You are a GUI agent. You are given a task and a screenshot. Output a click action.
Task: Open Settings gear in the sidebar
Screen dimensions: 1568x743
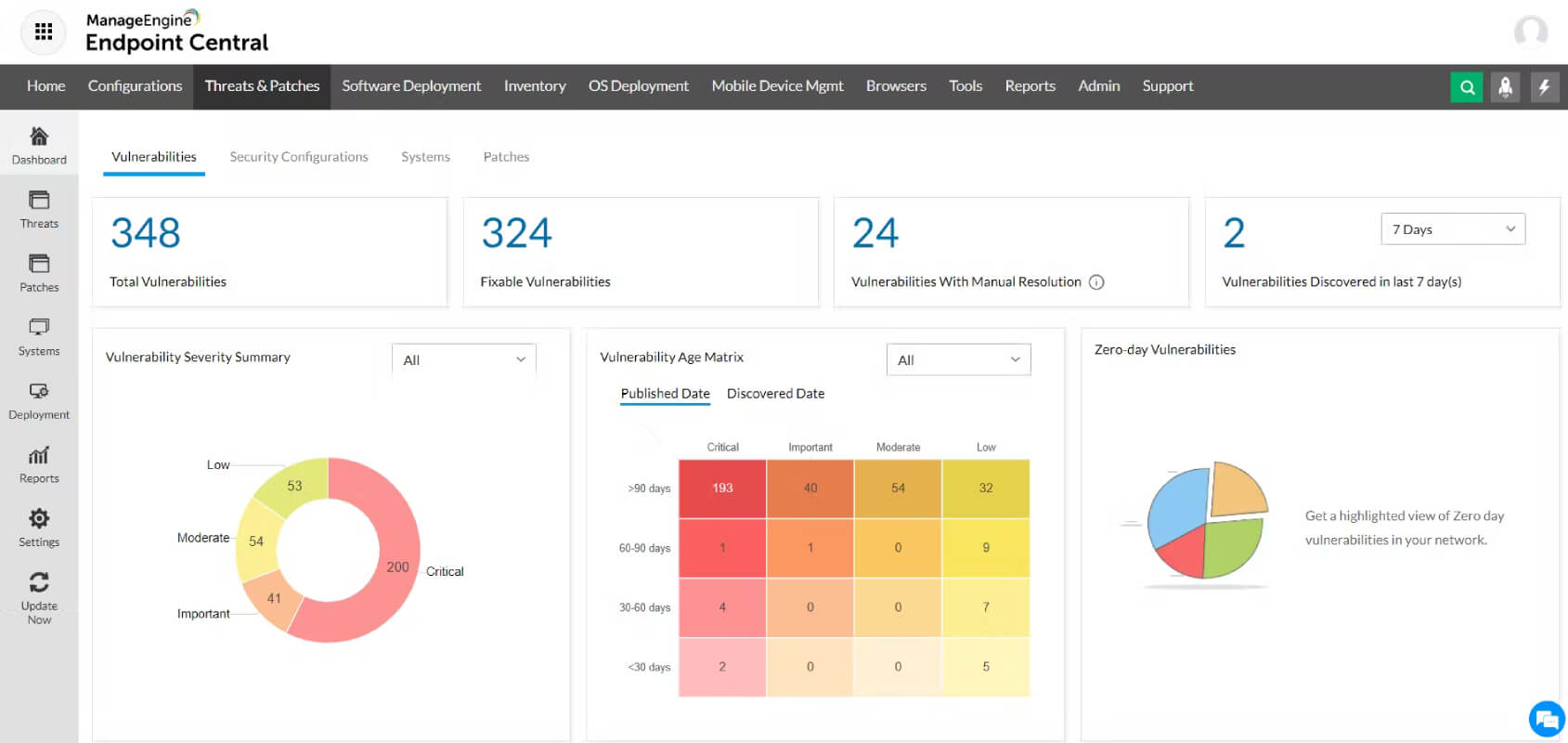[x=39, y=528]
